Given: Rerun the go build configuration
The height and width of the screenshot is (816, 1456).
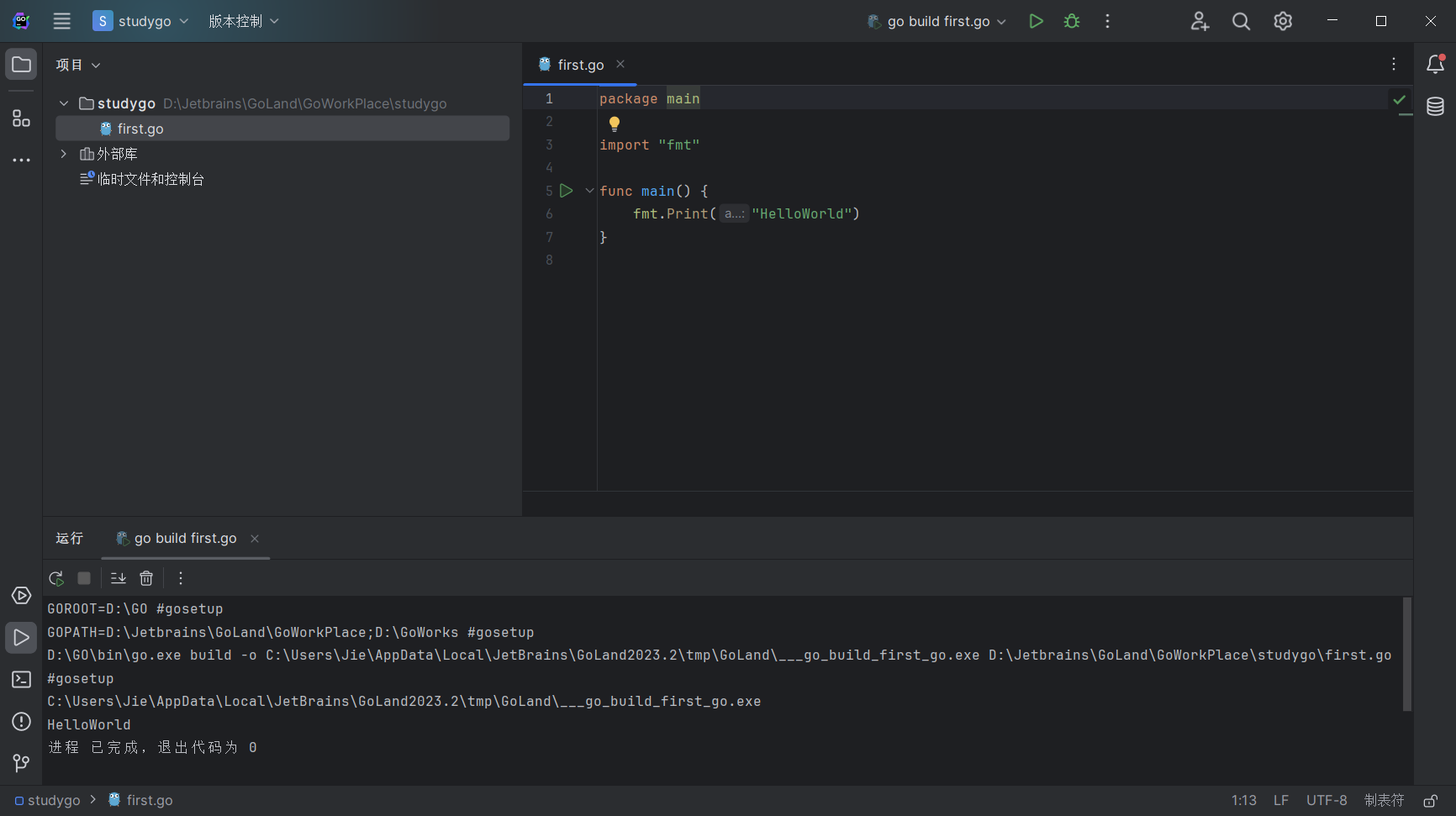Looking at the screenshot, I should point(55,578).
